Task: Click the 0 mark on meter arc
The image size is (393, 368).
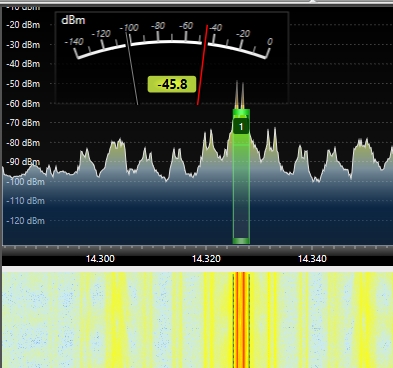Action: pos(270,41)
